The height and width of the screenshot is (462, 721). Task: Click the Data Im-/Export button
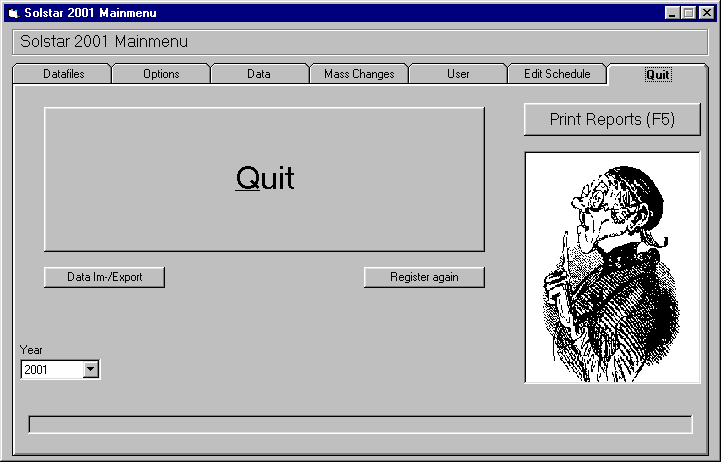[x=104, y=277]
